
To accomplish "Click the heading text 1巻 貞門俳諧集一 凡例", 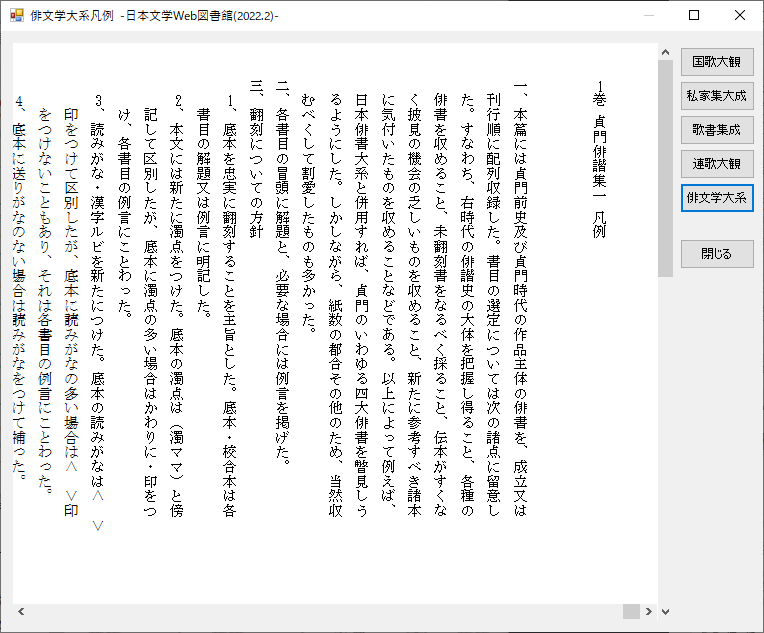I will tap(599, 159).
